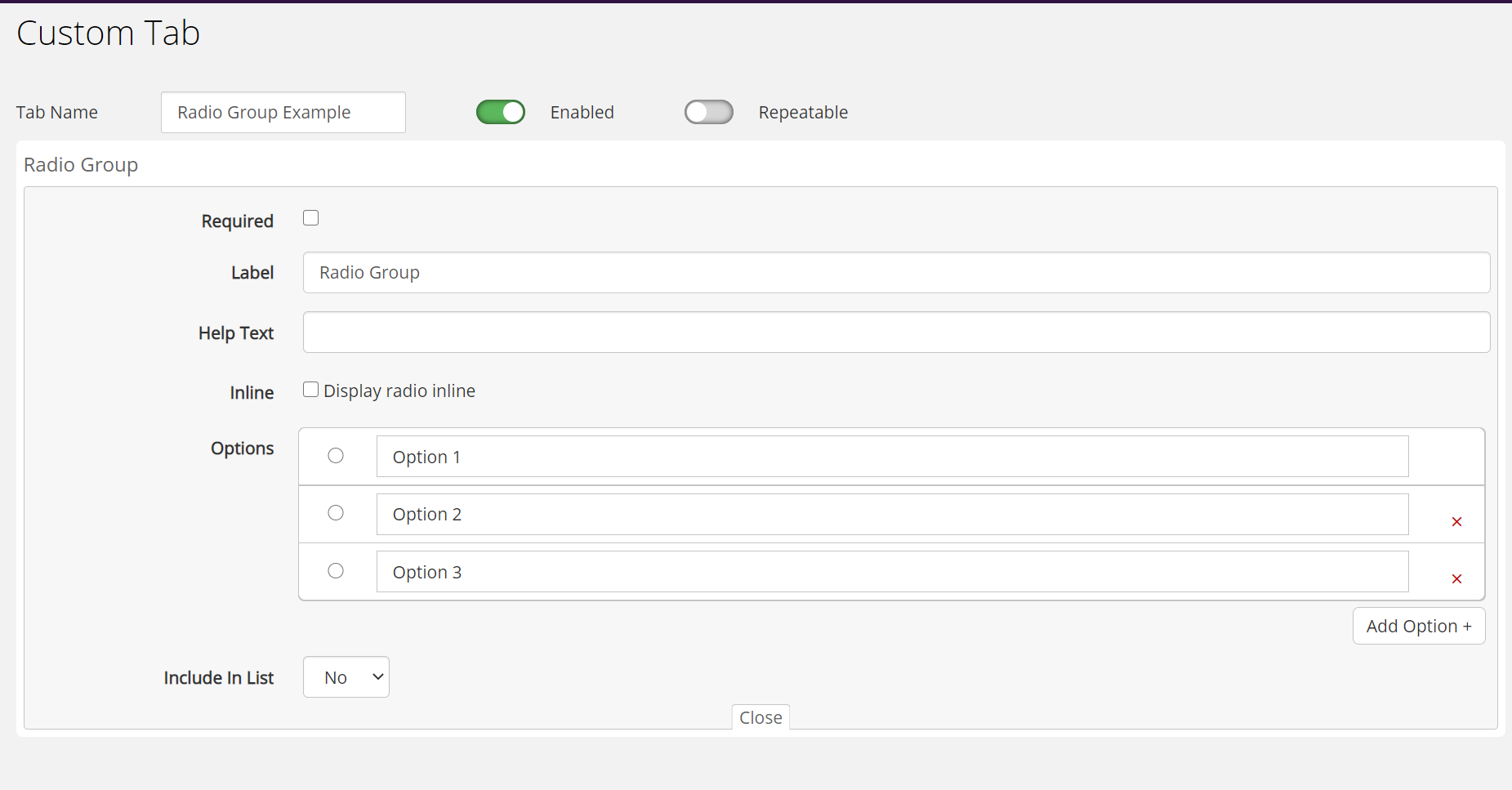Toggle the Enabled switch off

point(501,112)
